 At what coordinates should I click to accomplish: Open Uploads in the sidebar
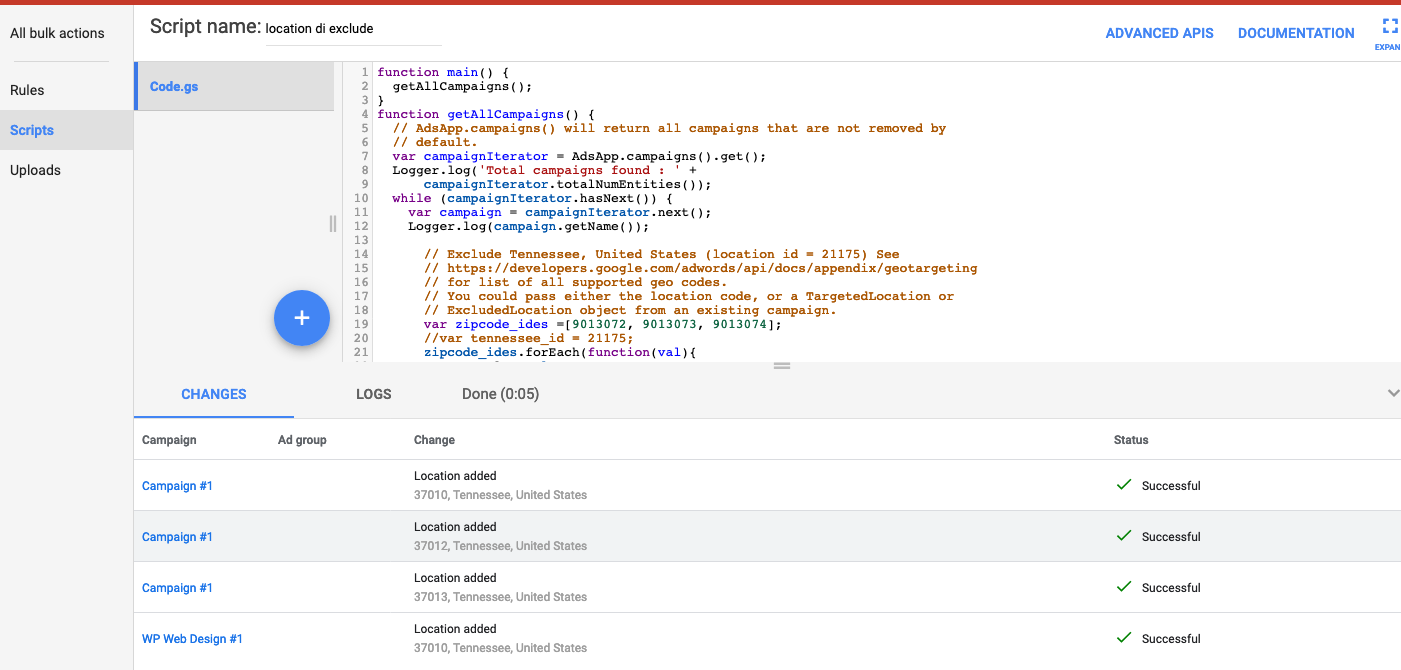point(35,170)
